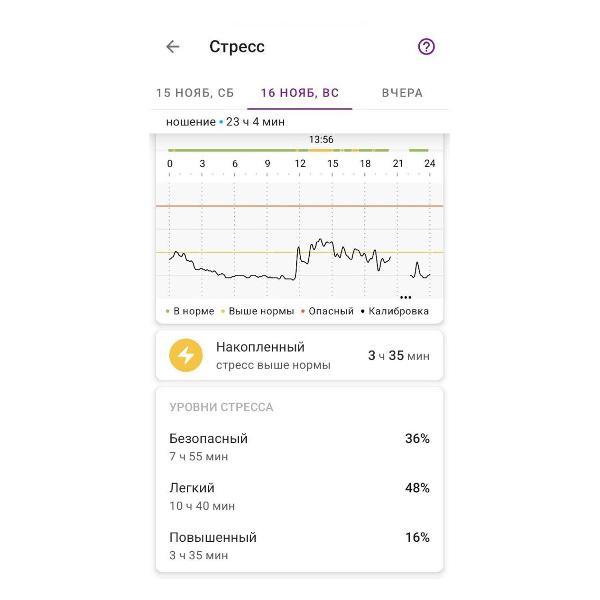Switch to the 15 НОЯБ, СБ tab
This screenshot has width=600, height=600.
(x=194, y=93)
